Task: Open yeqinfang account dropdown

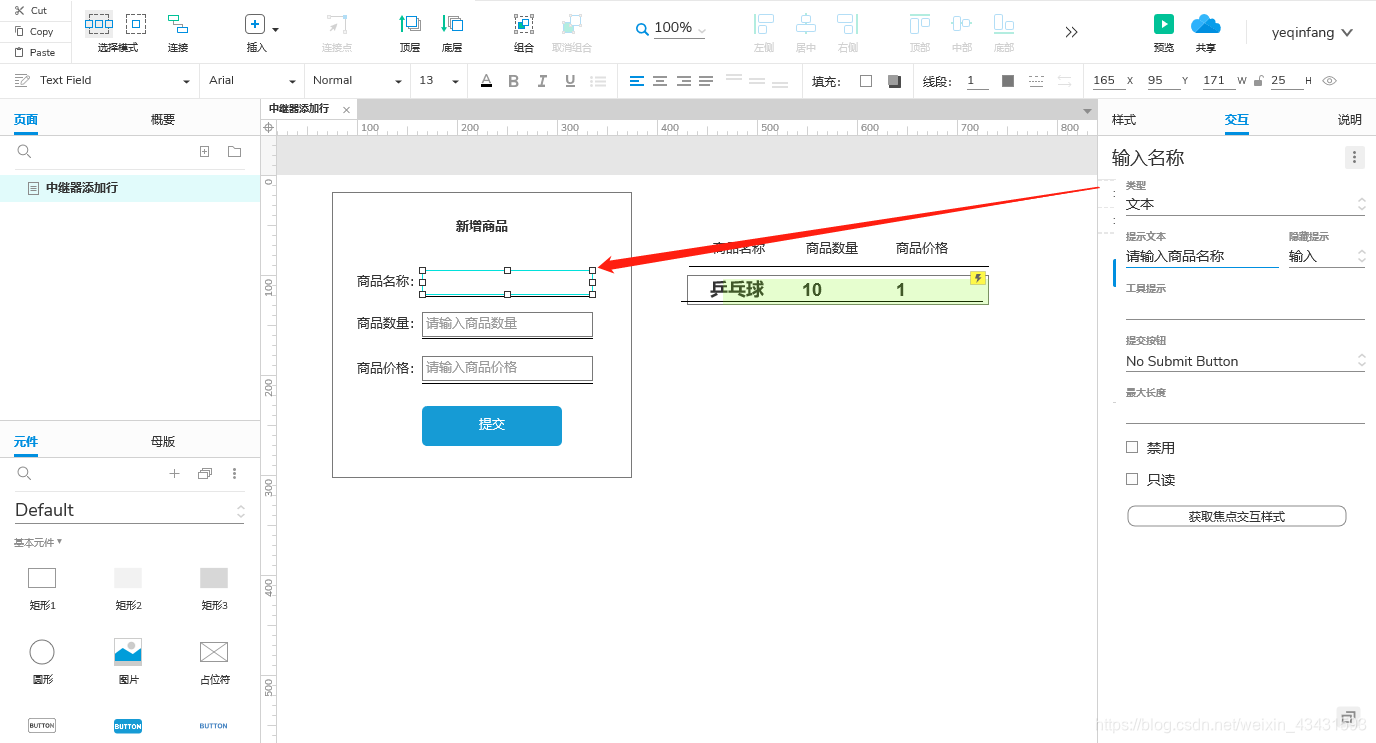Action: [1312, 32]
